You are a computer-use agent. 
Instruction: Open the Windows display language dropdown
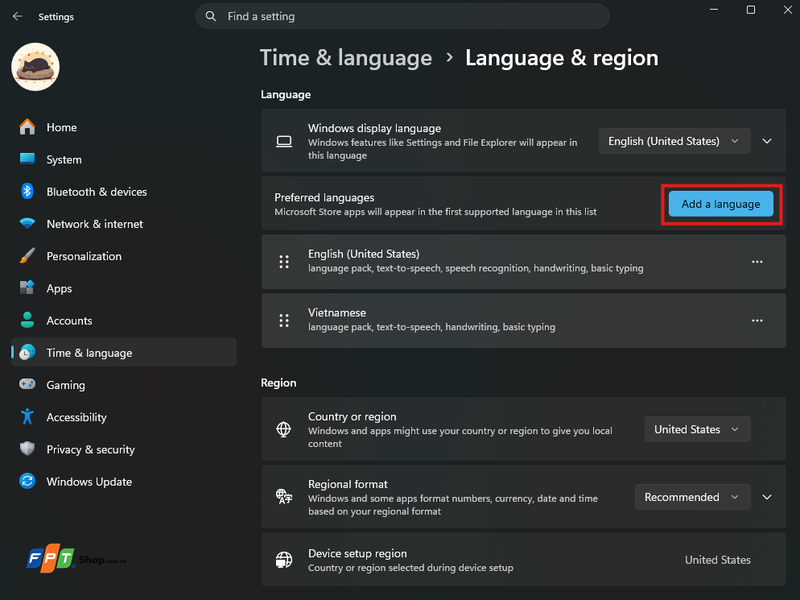(x=674, y=141)
